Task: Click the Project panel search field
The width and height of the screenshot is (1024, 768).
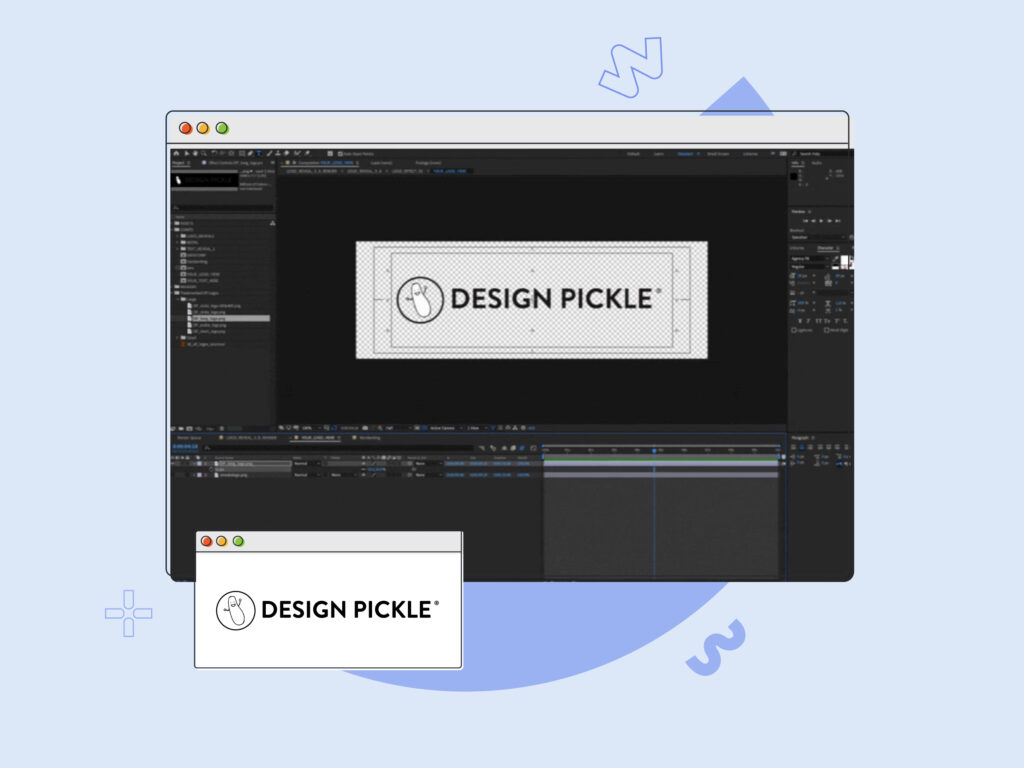Action: point(223,208)
